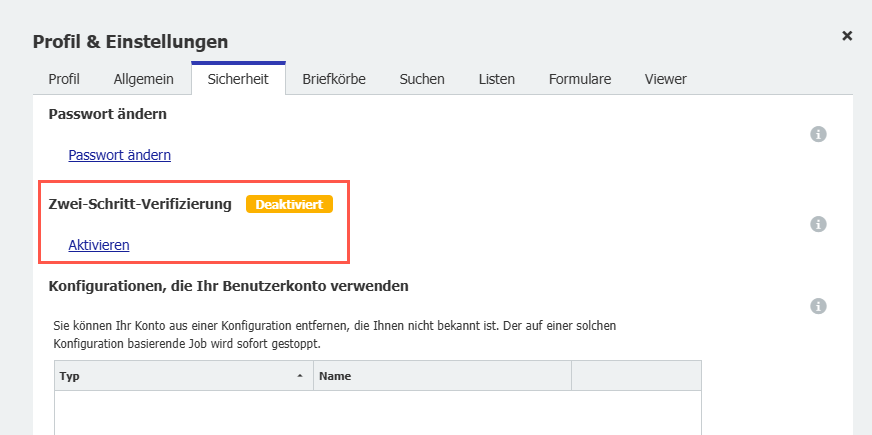Open the Suchen tab
The height and width of the screenshot is (435, 872).
point(422,79)
